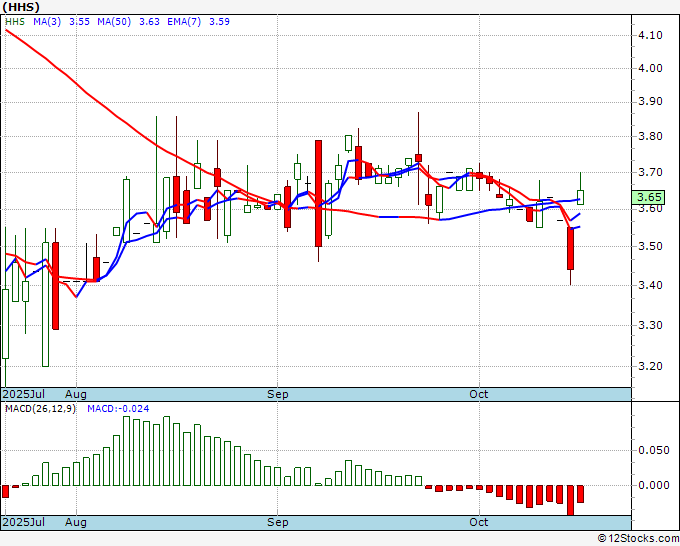The image size is (680, 546).
Task: Click the MACD(26,12,9) panel label
Action: coord(40,409)
